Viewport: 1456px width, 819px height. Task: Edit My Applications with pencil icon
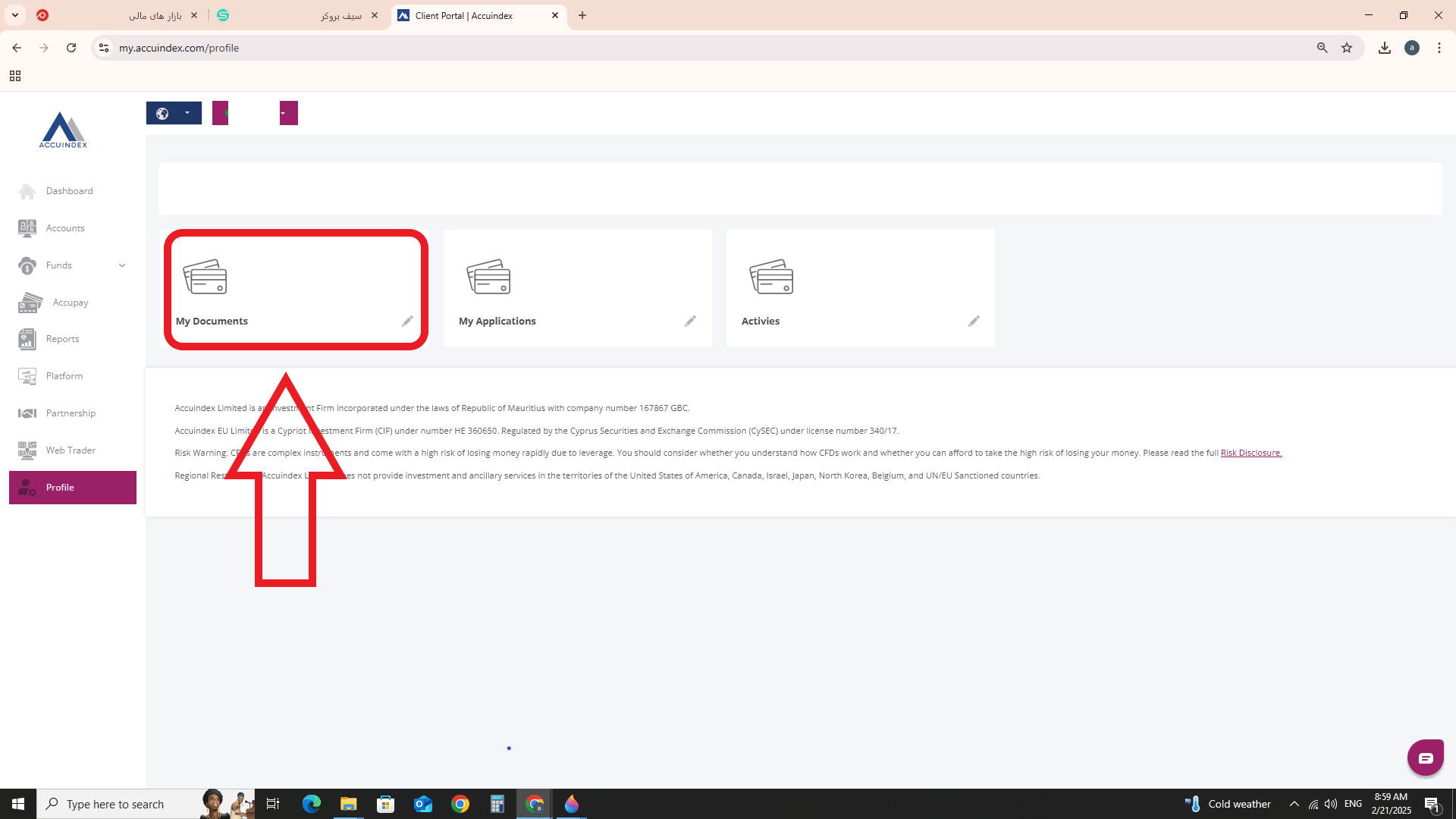(x=690, y=322)
